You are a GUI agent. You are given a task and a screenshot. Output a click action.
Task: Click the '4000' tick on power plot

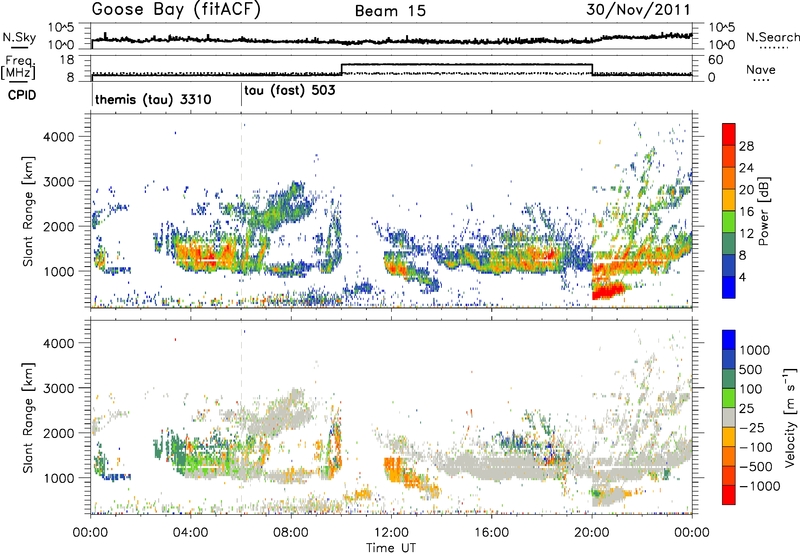[x=58, y=137]
